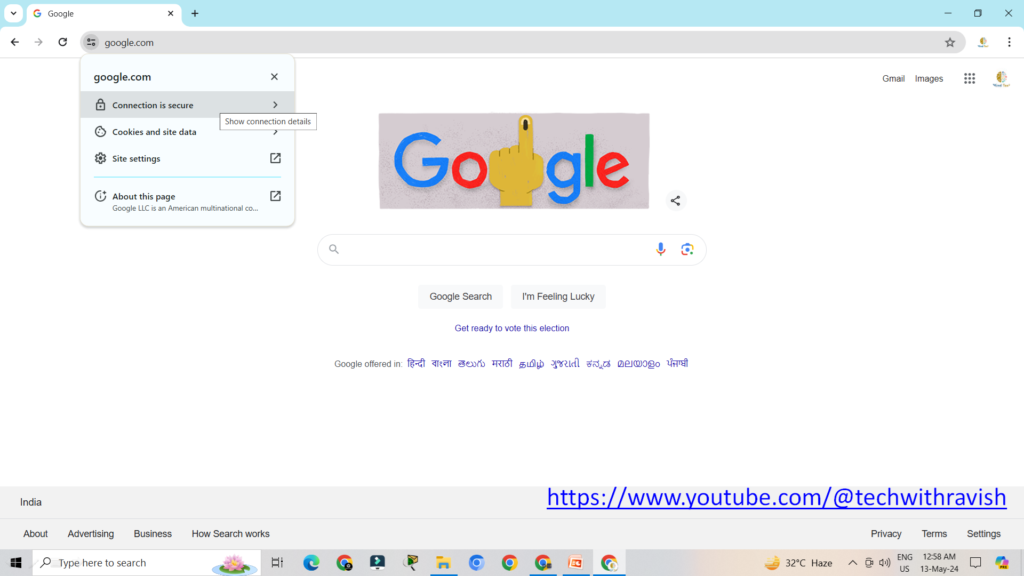Click the share doodle icon
This screenshot has height=576, width=1024.
(x=675, y=201)
